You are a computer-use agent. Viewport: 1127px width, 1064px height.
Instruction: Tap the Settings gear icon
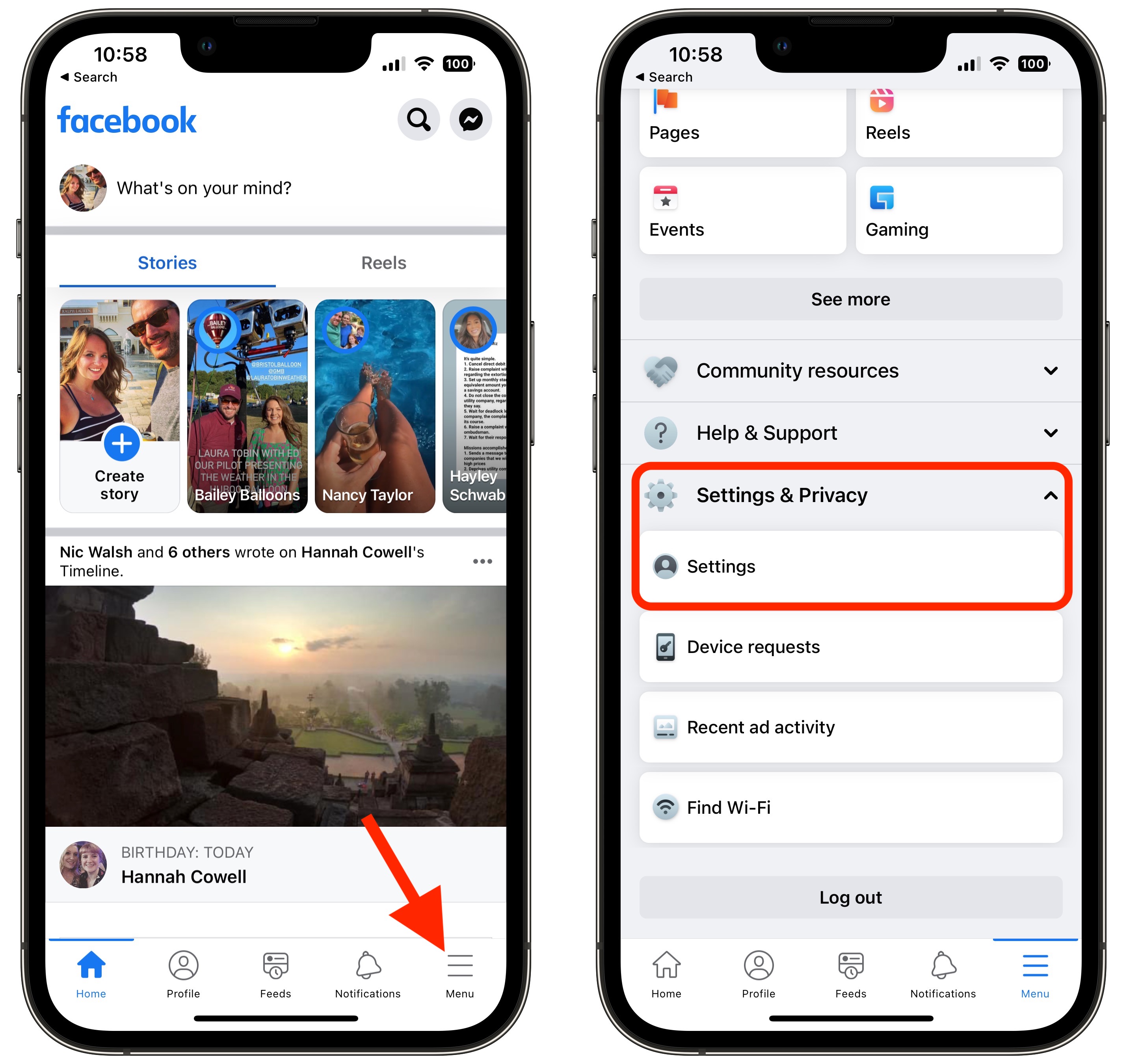coord(660,495)
